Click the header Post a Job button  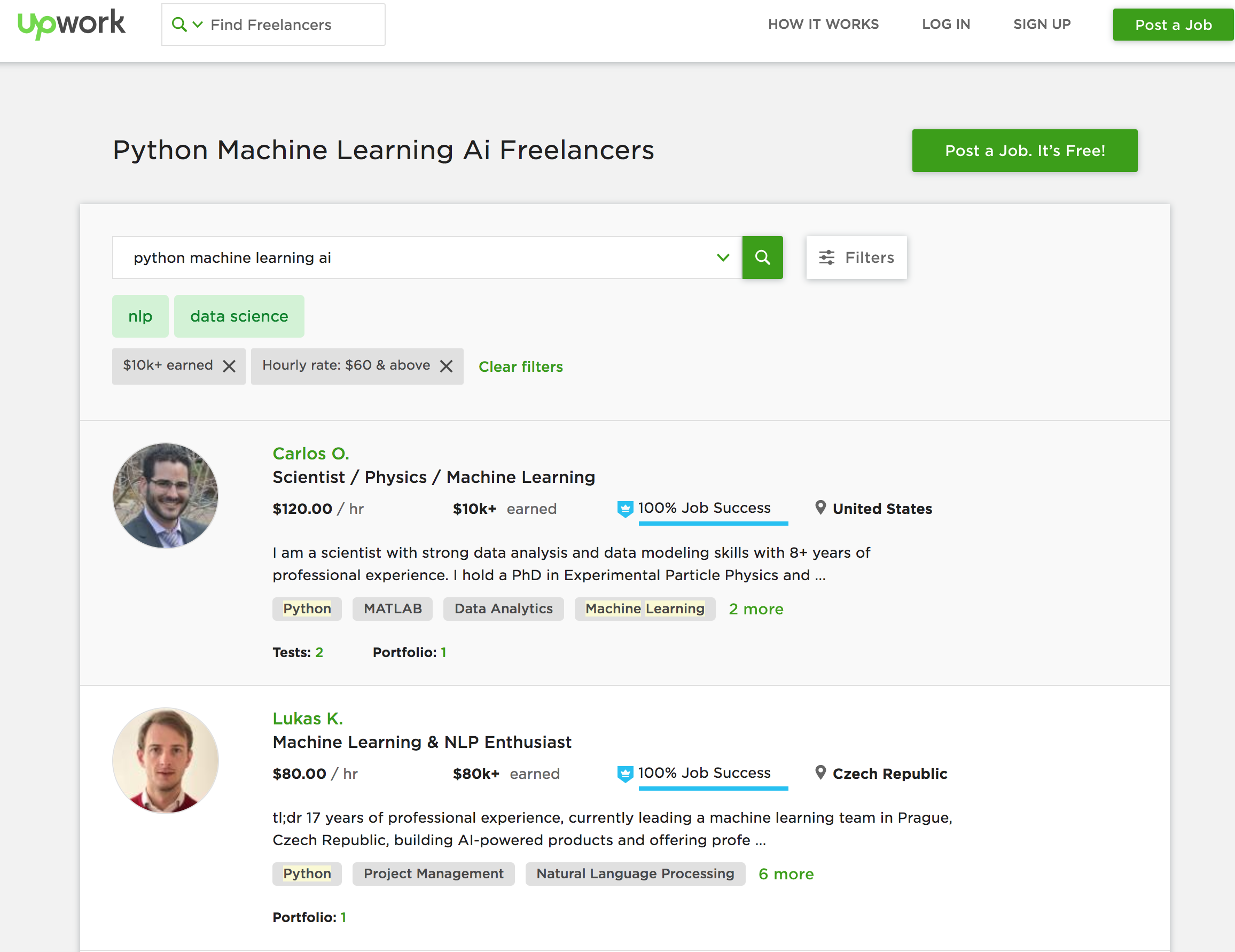pos(1174,25)
